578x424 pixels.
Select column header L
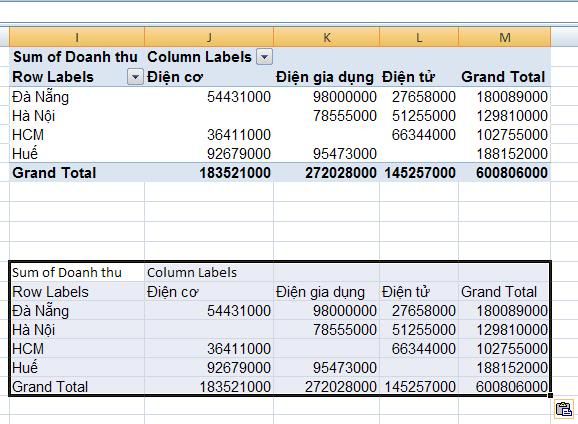[419, 37]
